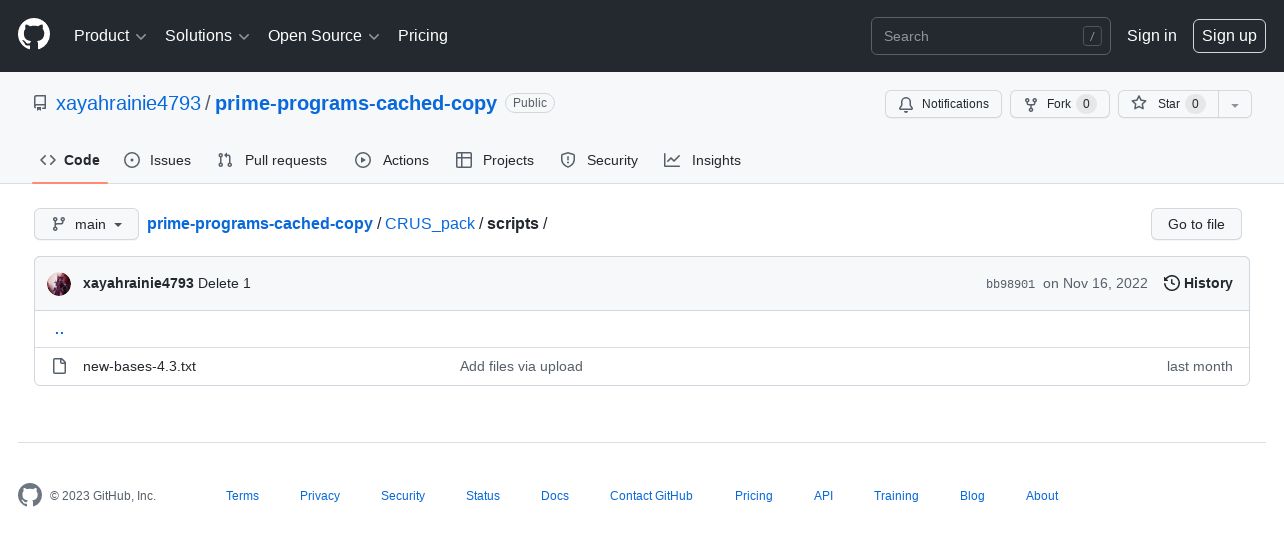Open the Open Source dropdown

[x=324, y=36]
